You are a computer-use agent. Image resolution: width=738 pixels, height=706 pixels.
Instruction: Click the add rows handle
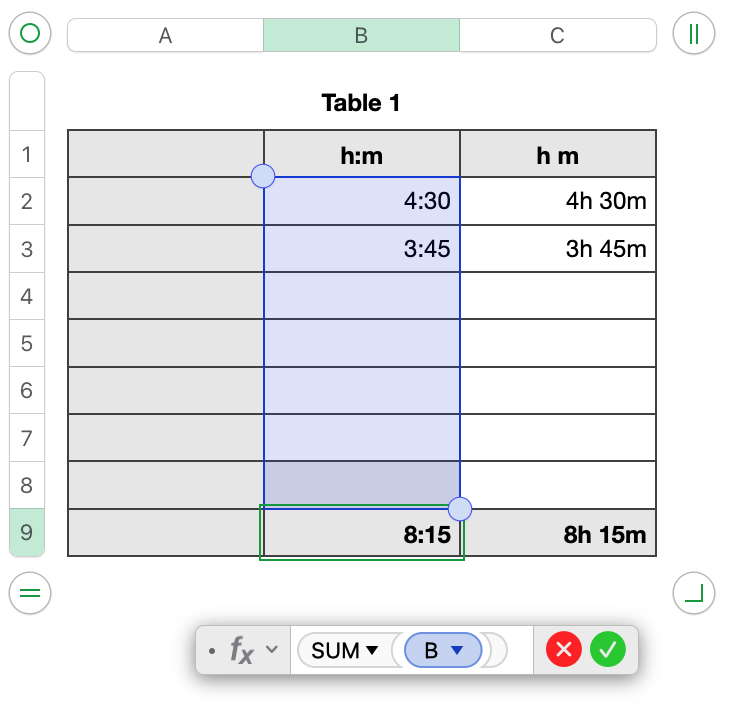[30, 593]
